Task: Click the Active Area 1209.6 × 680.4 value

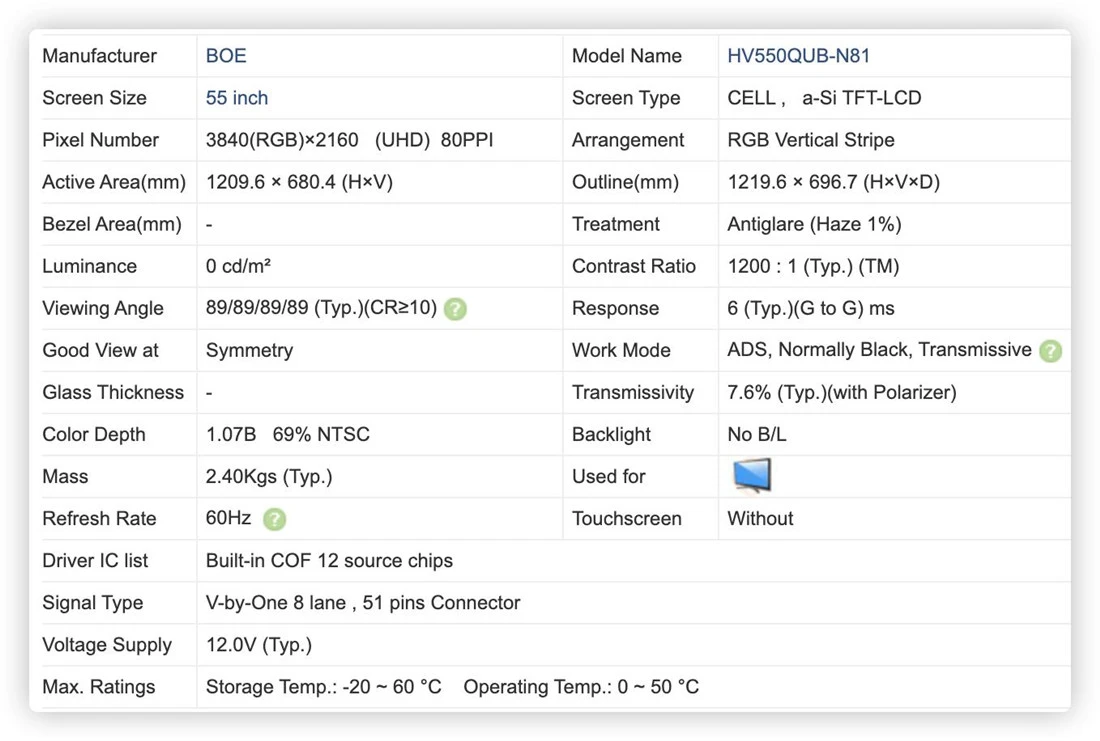Action: click(x=299, y=182)
